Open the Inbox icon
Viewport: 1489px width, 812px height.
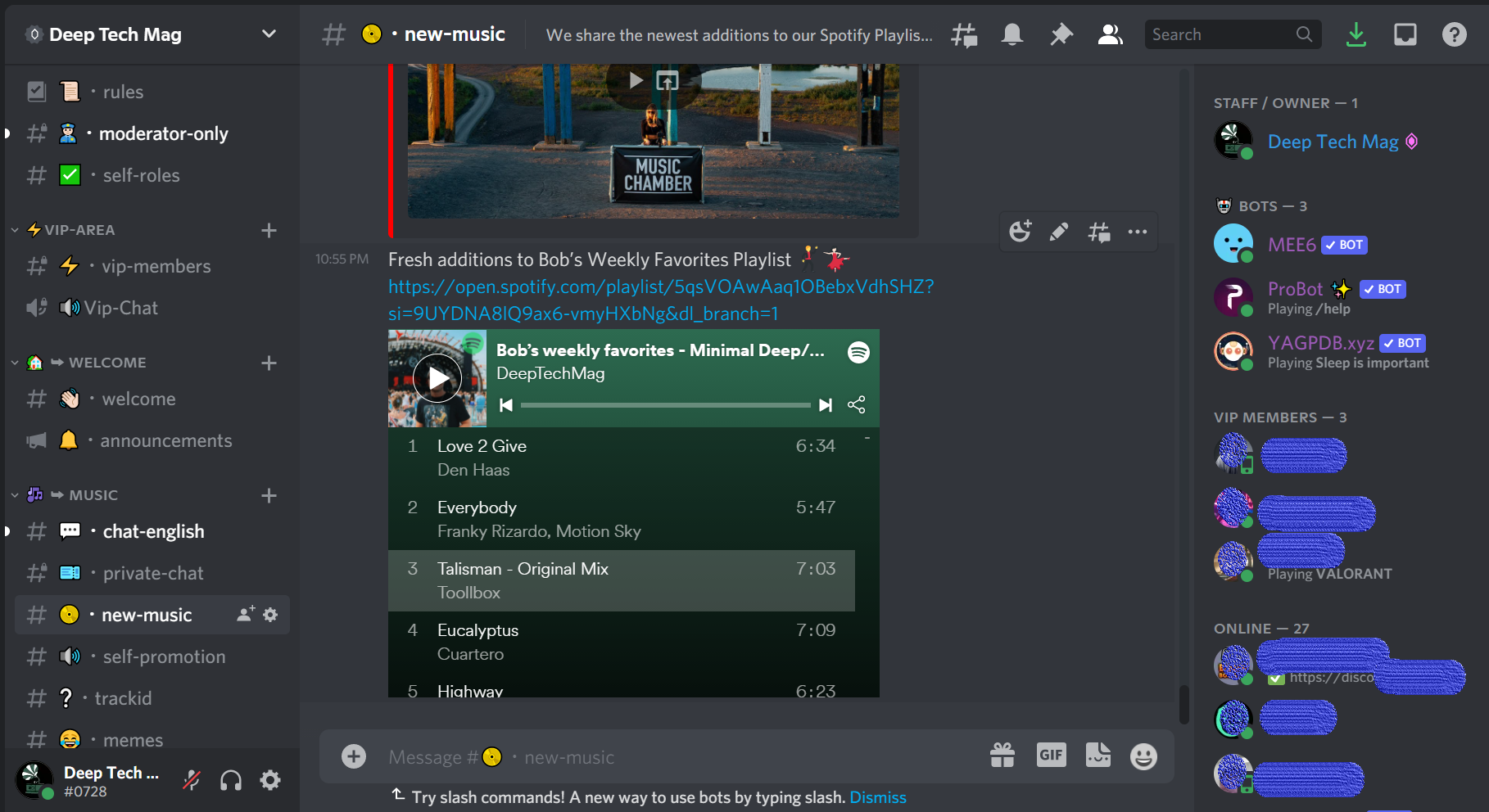(1405, 34)
